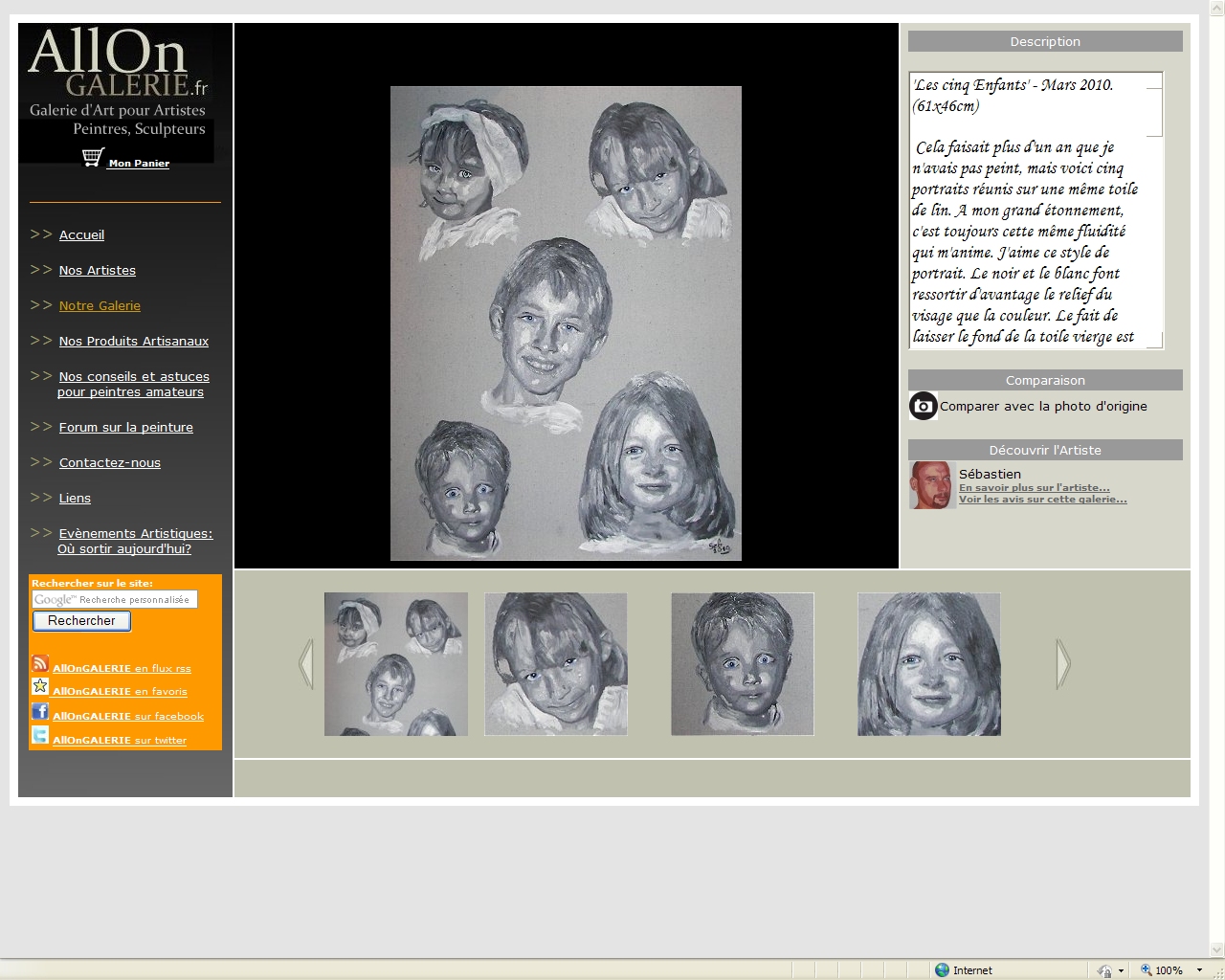Open the shopping cart icon

[93, 158]
